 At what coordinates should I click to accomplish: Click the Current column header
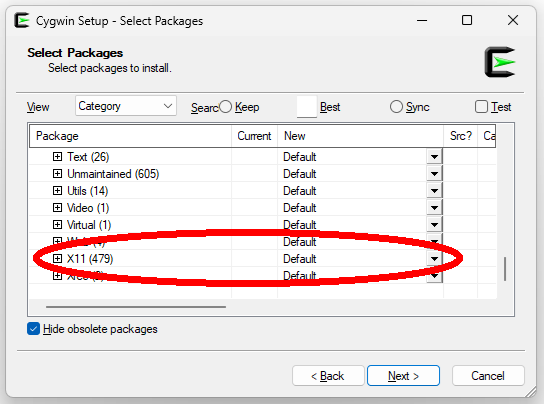[x=254, y=136]
